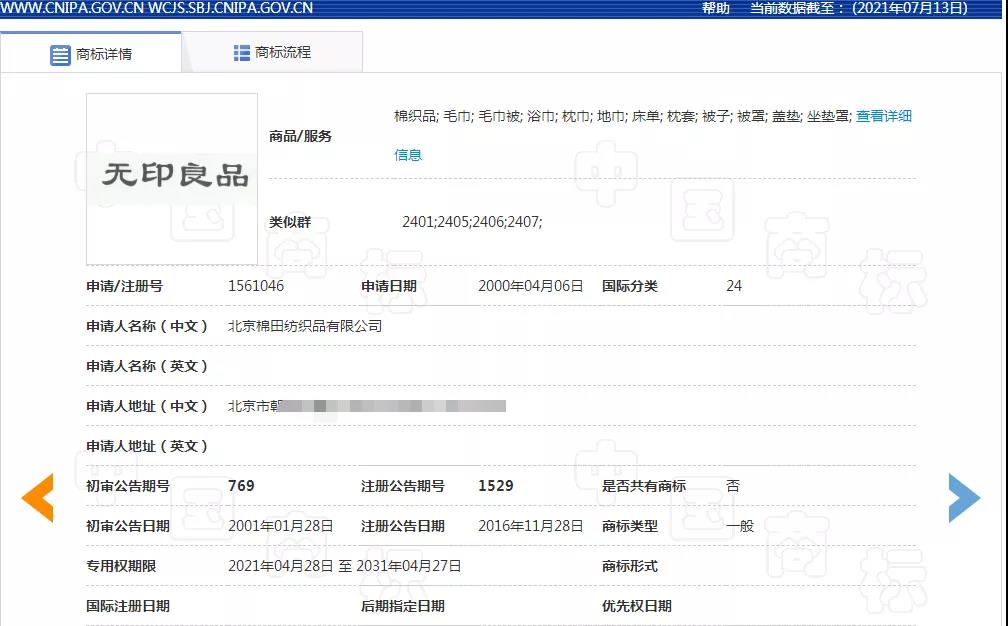This screenshot has height=626, width=1008.
Task: Click the 查看详细 link for goods
Action: [884, 116]
